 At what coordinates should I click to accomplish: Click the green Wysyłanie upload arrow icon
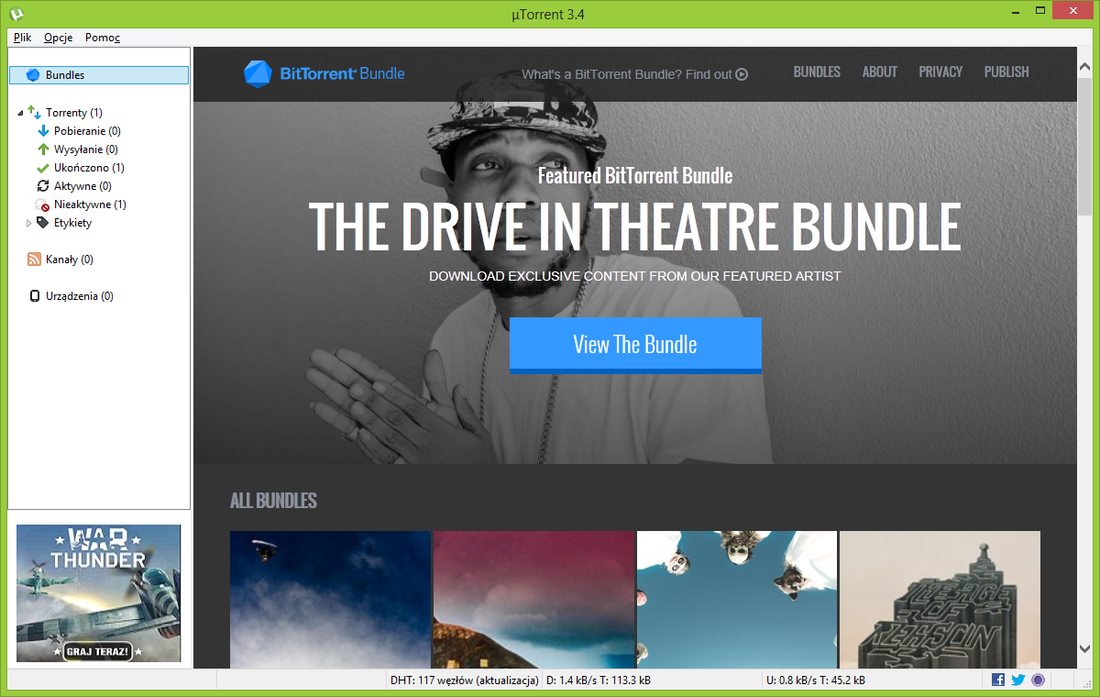[x=43, y=149]
